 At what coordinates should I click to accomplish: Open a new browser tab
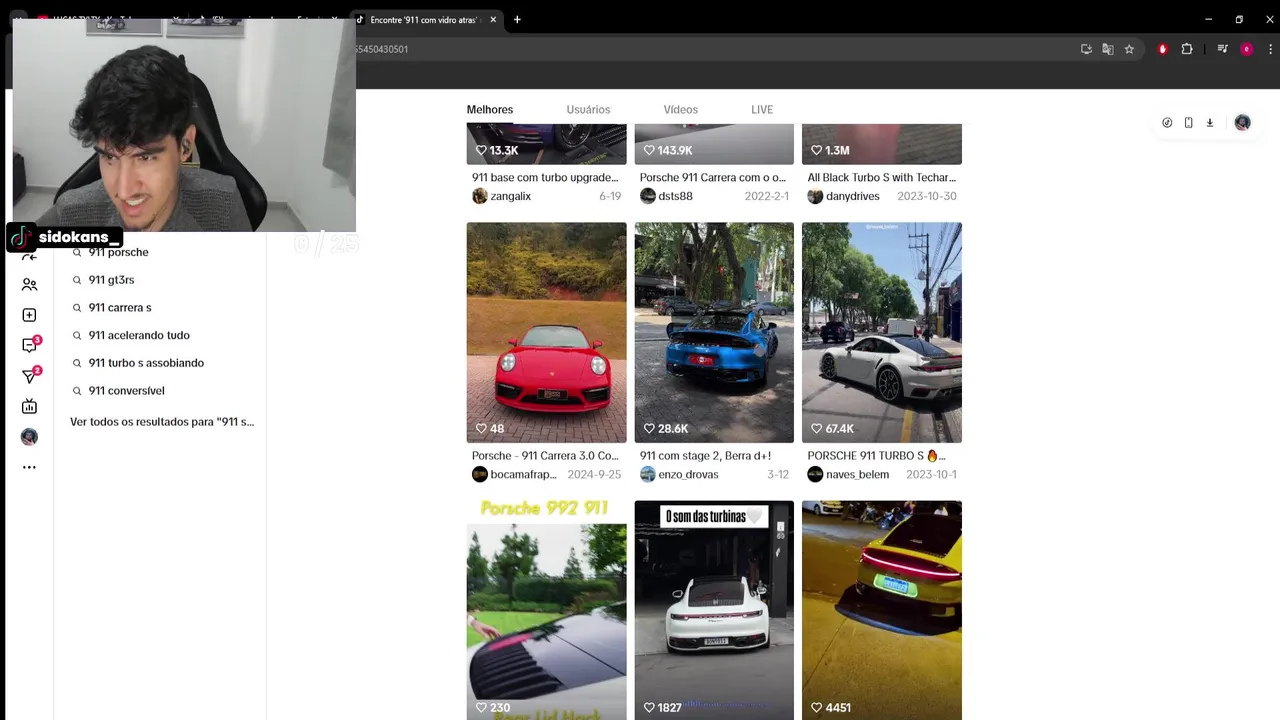[x=517, y=20]
